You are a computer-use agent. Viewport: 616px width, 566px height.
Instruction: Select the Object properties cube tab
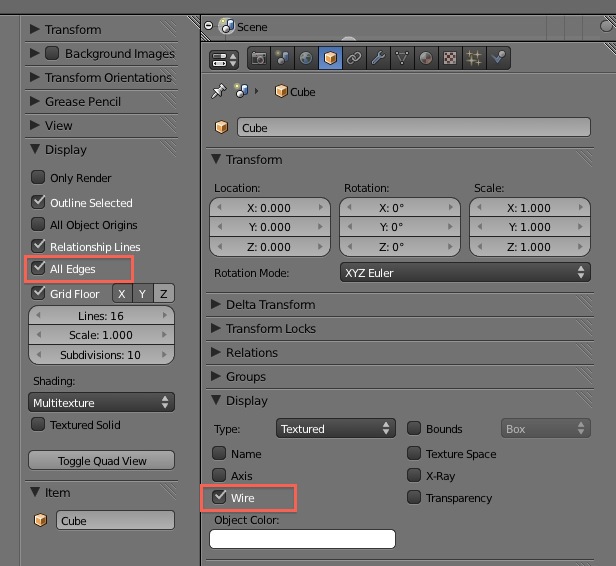(x=330, y=58)
